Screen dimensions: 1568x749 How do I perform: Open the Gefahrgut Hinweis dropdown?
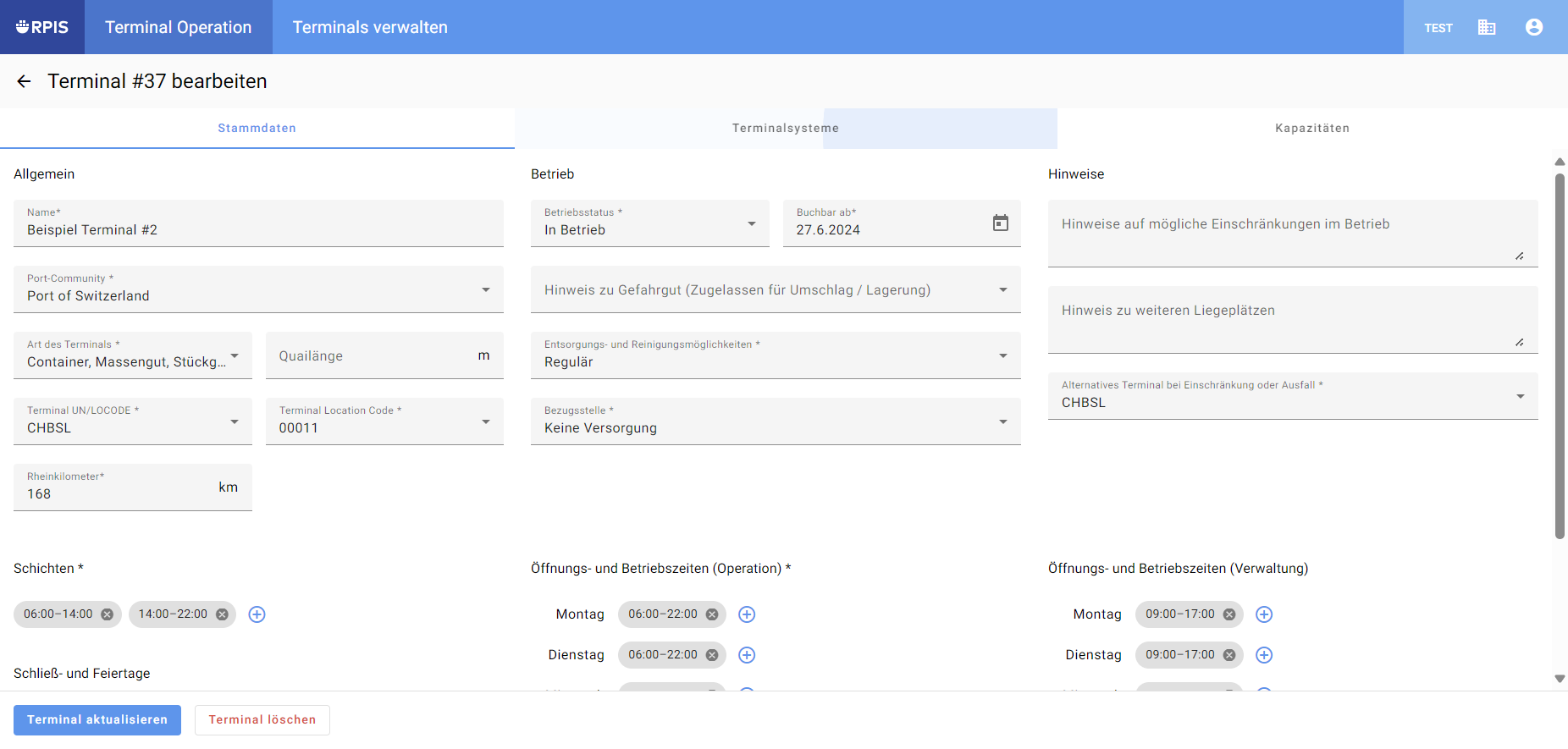[x=776, y=289]
